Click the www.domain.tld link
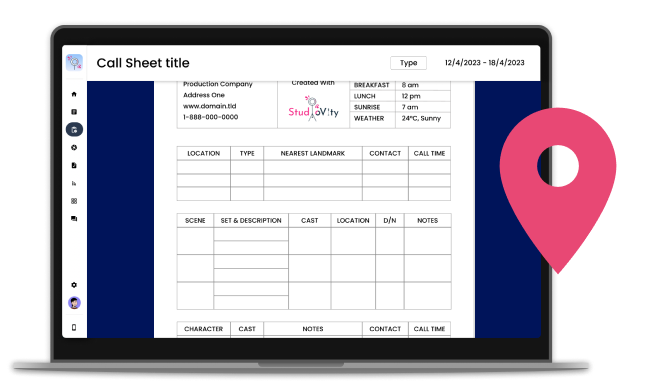 point(209,106)
